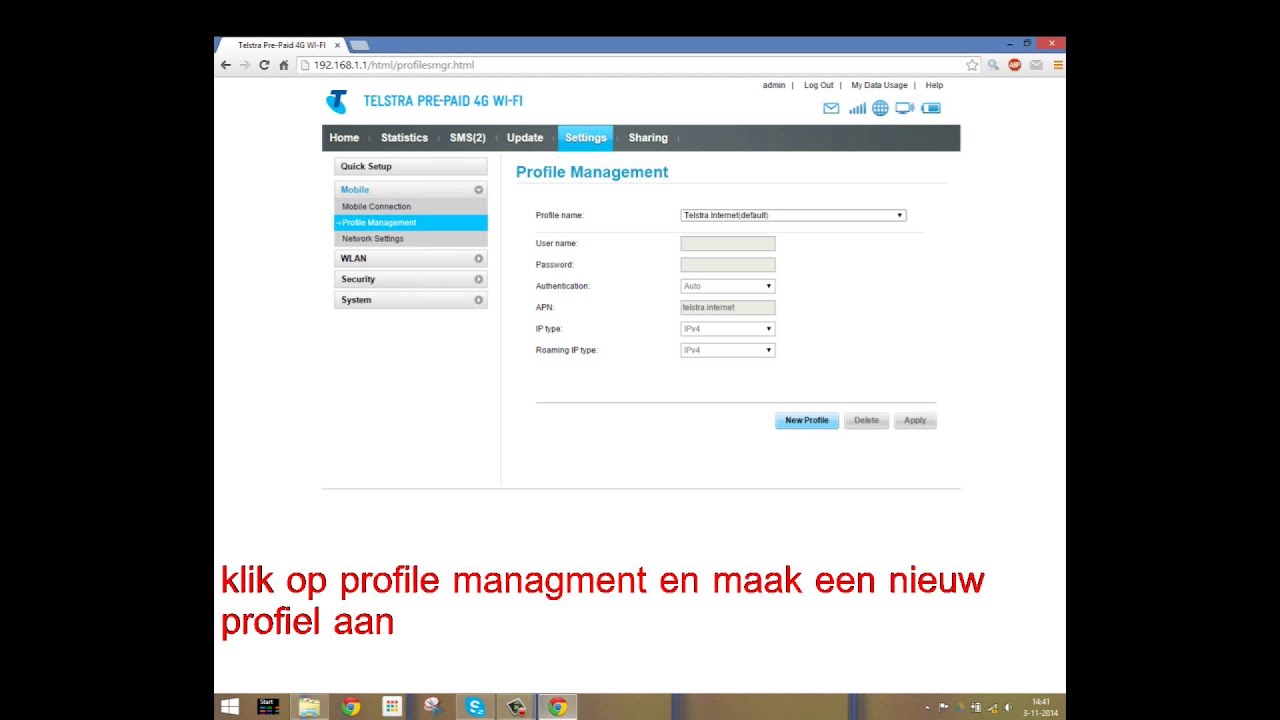Open the Adblock Plus extension icon
The image size is (1280, 720).
(x=1015, y=65)
